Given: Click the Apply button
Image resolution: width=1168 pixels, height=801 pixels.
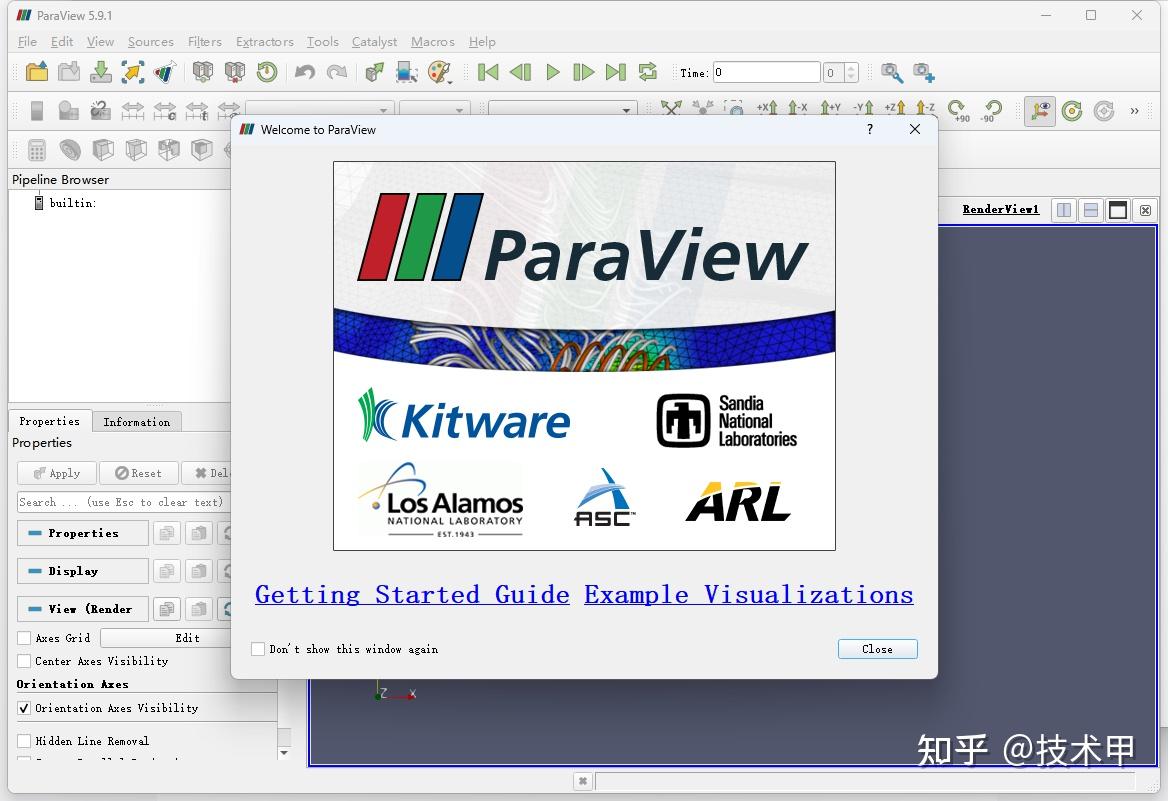Looking at the screenshot, I should [57, 473].
